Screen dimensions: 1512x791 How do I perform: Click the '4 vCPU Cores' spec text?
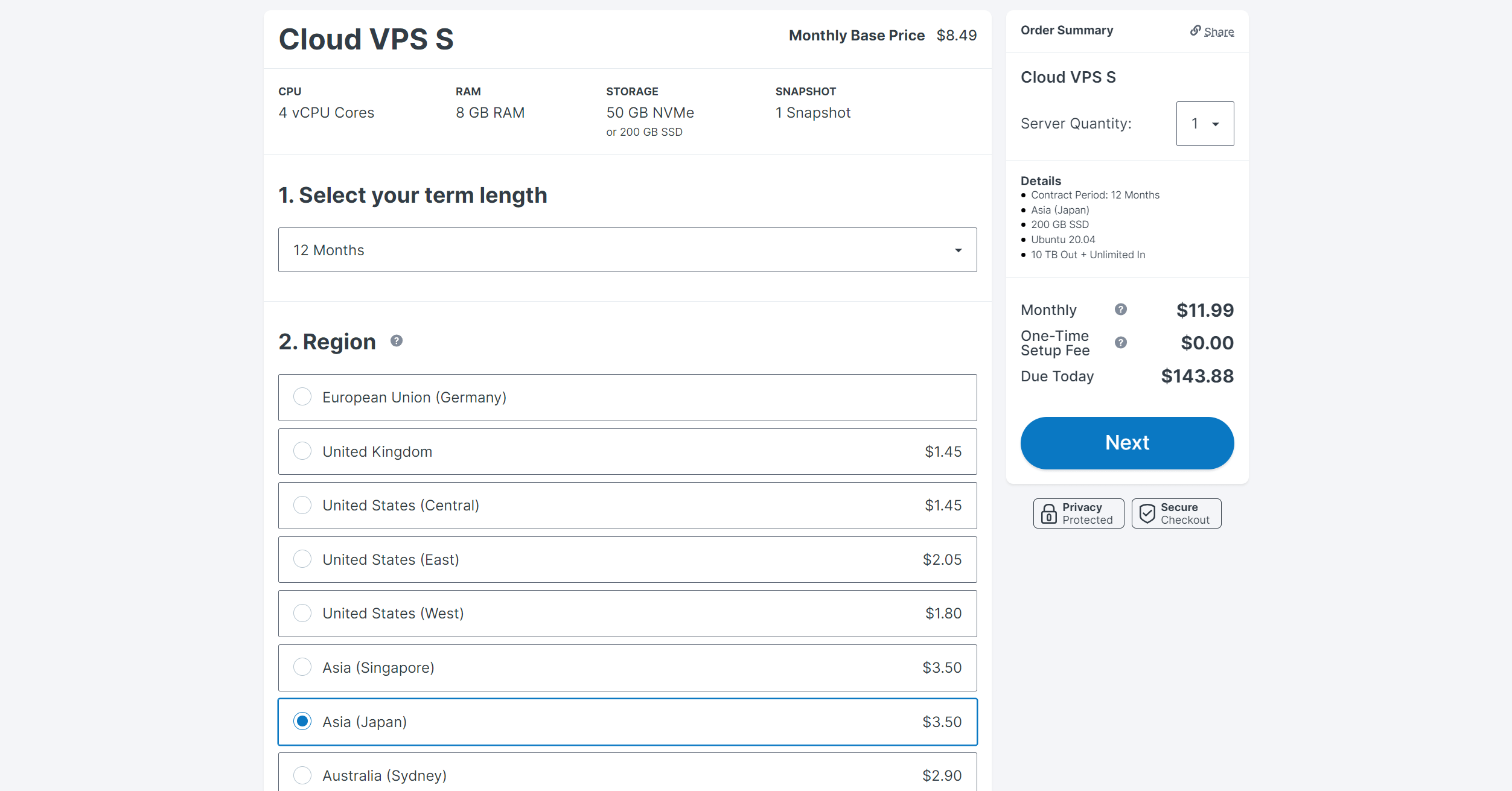[x=327, y=113]
